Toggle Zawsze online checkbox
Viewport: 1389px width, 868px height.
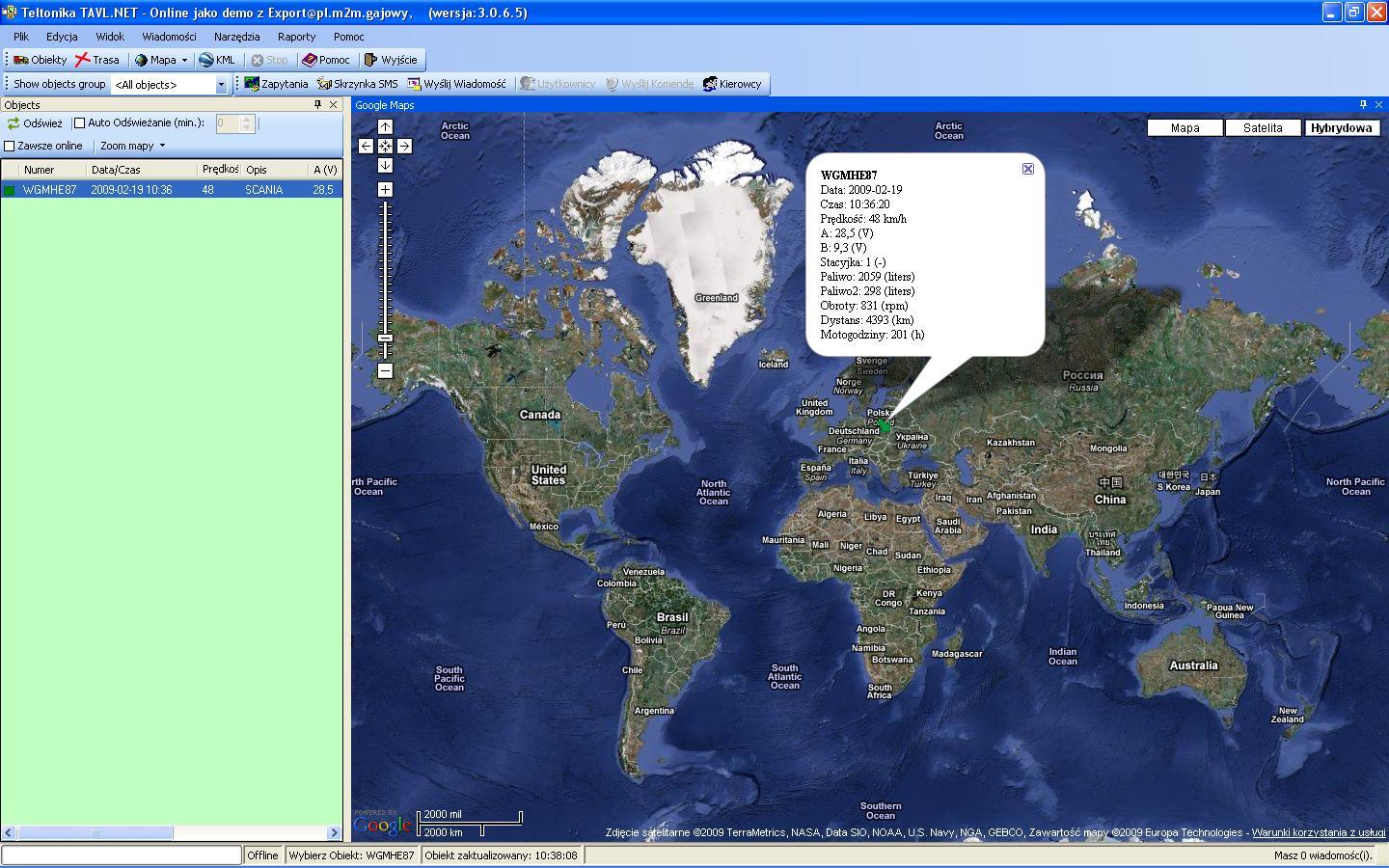10,147
